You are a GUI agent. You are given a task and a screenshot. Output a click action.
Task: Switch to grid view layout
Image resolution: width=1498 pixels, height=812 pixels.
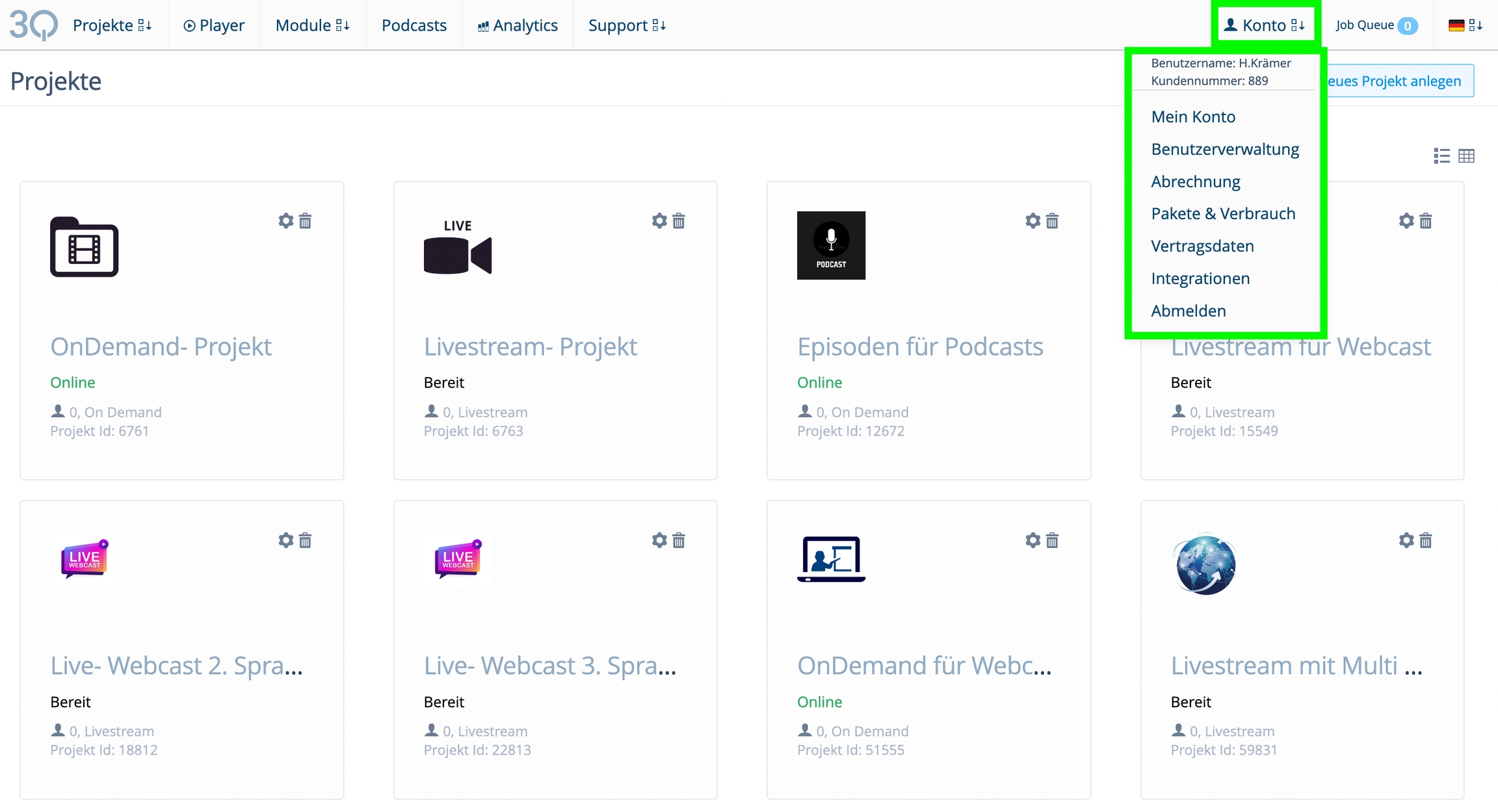click(x=1466, y=156)
